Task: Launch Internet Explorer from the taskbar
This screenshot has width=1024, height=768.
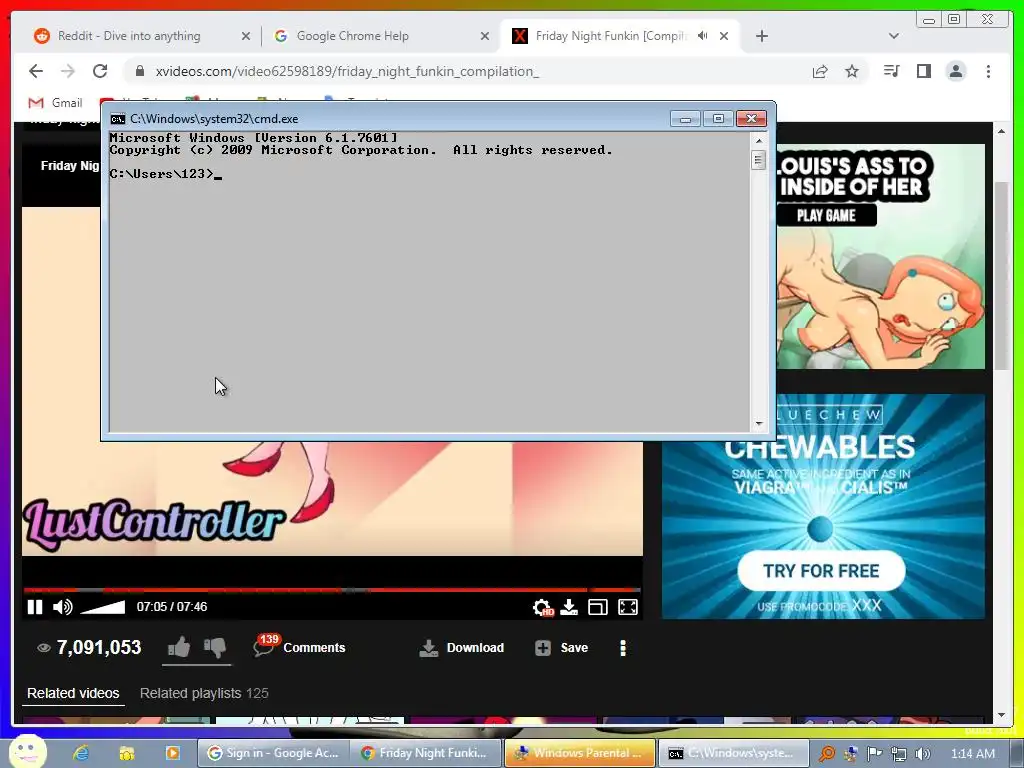Action: click(x=81, y=753)
